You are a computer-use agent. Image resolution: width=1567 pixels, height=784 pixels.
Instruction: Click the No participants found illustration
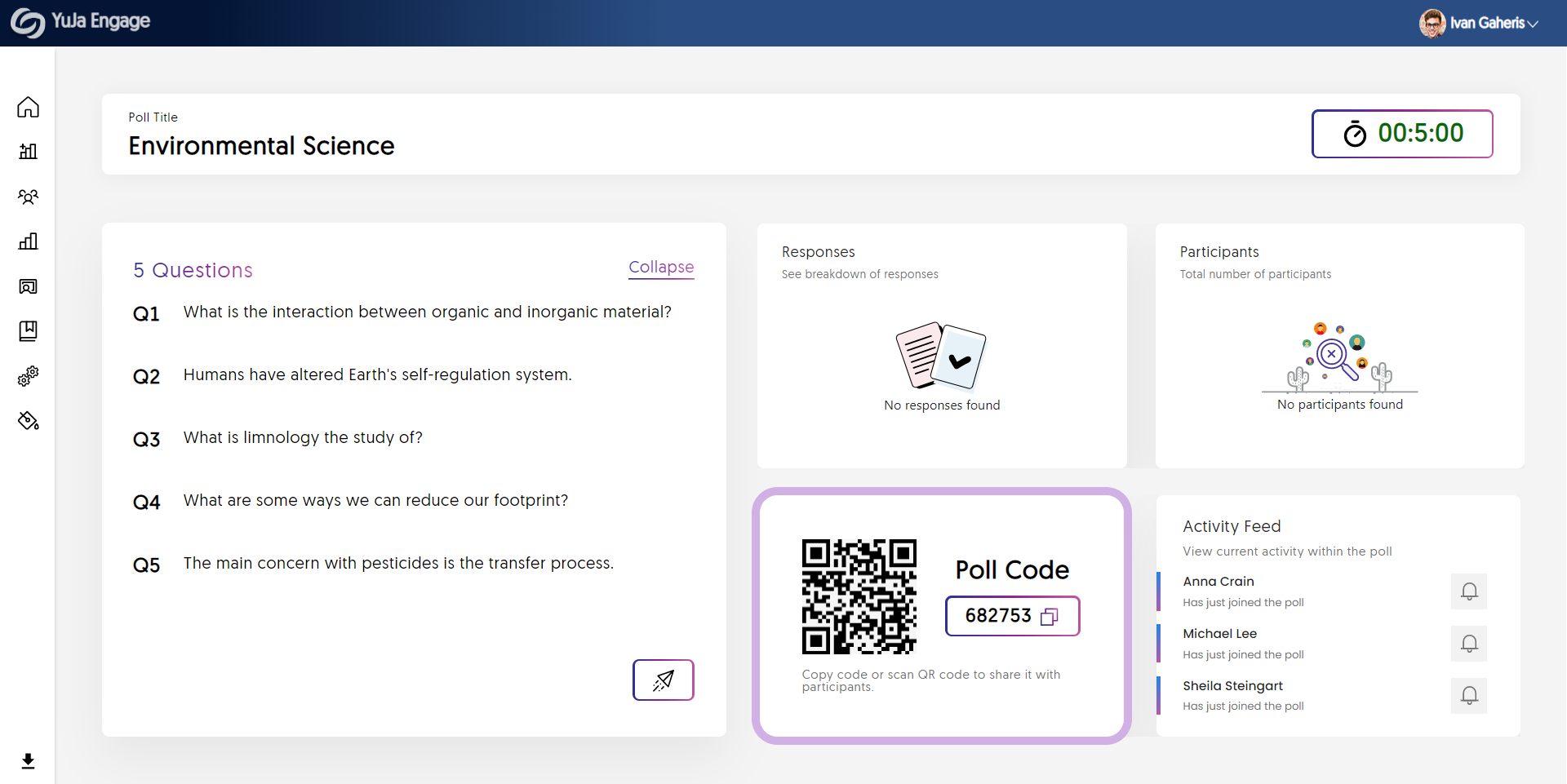click(1339, 357)
